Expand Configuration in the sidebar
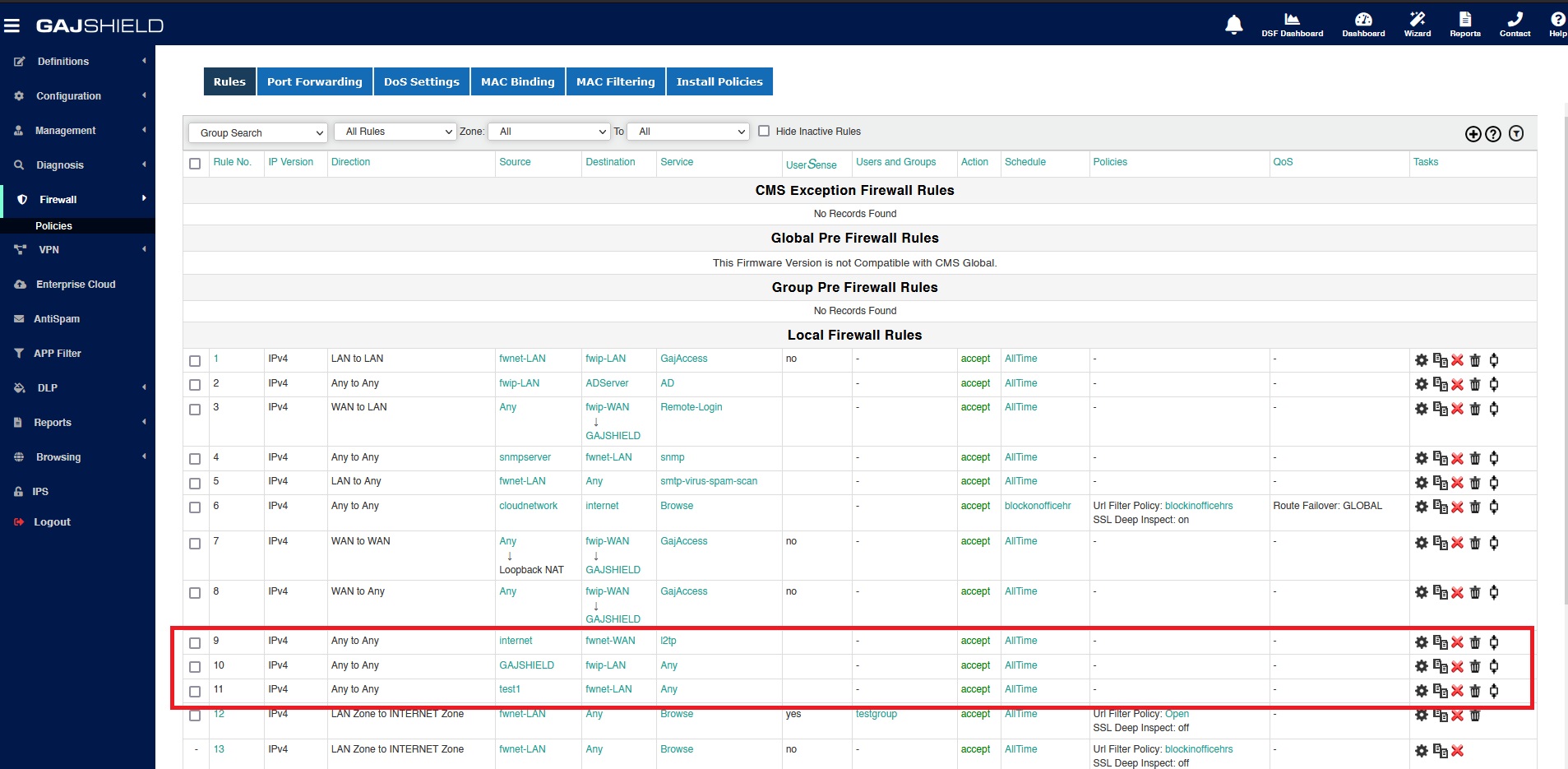The width and height of the screenshot is (1568, 769). 77,96
